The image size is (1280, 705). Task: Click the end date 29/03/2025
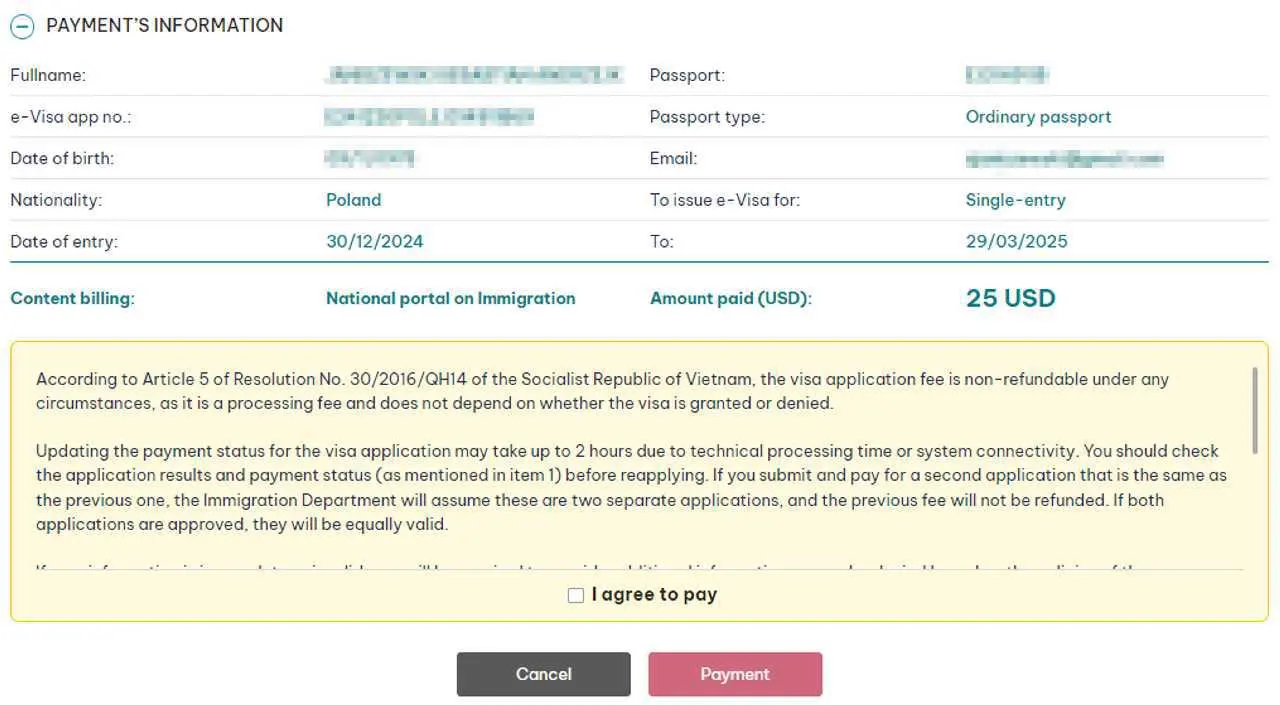click(1016, 241)
